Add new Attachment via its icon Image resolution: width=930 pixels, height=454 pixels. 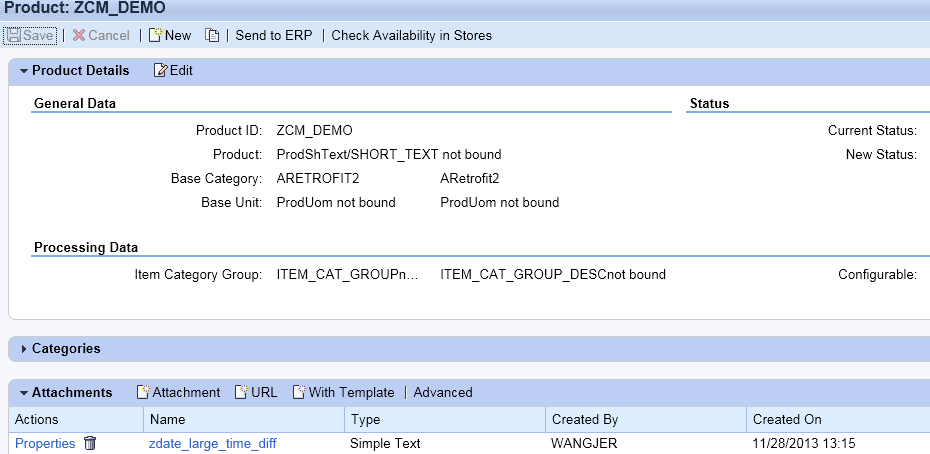[144, 392]
